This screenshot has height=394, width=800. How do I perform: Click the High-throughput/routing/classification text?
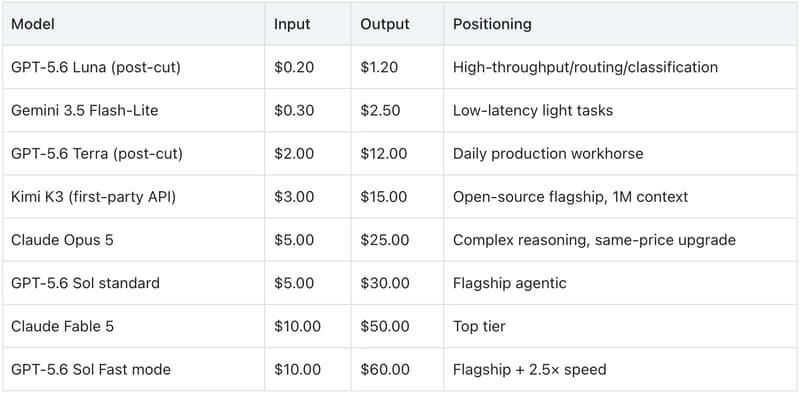[585, 67]
